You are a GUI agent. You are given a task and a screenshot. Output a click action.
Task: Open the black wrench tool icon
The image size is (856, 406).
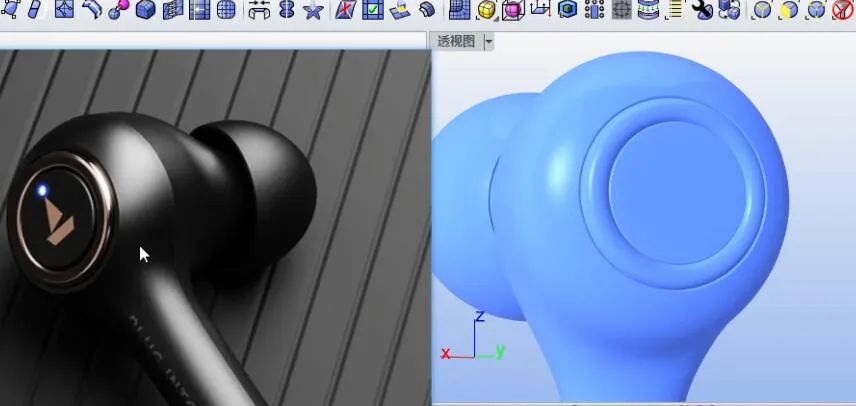pyautogui.click(x=703, y=9)
